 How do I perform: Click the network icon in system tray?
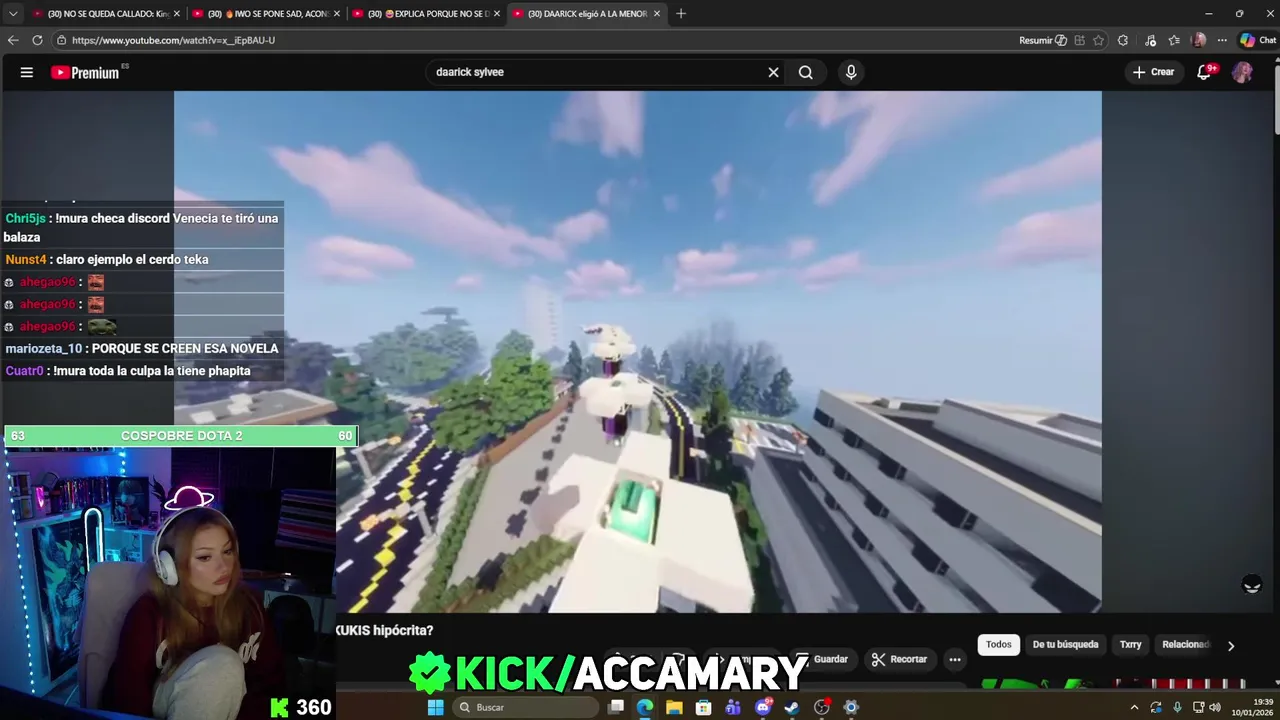click(1198, 707)
